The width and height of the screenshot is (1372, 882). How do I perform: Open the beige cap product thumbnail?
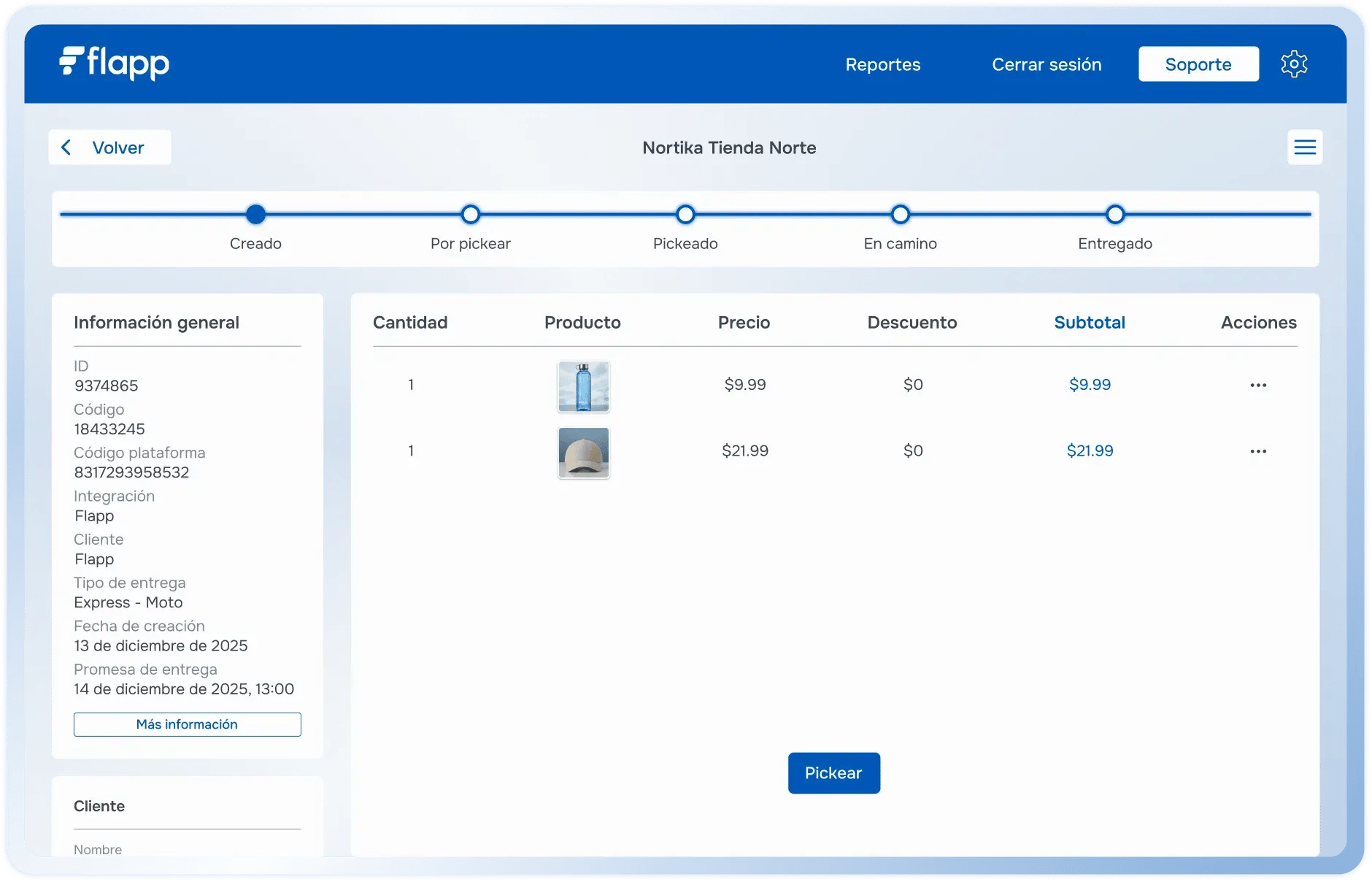[x=583, y=453]
